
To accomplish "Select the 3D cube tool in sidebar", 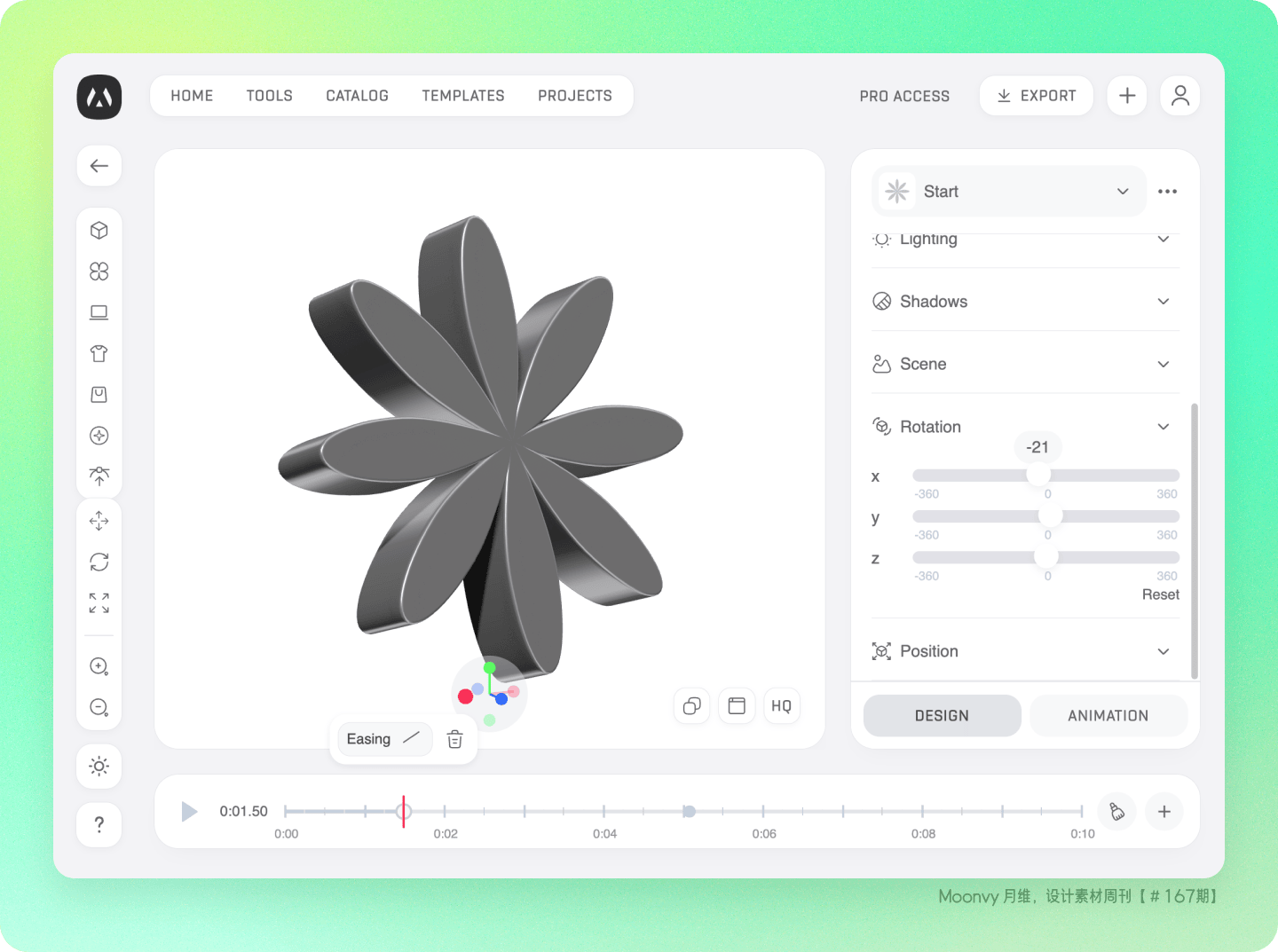I will tap(99, 231).
